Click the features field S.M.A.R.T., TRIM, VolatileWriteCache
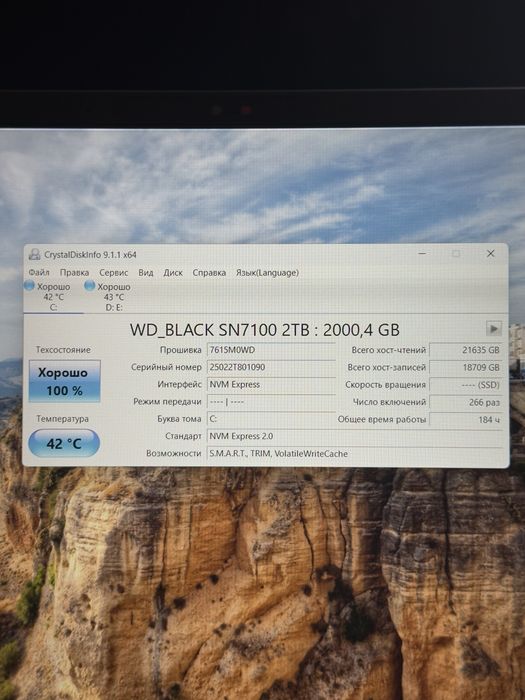The height and width of the screenshot is (700, 525). [355, 454]
